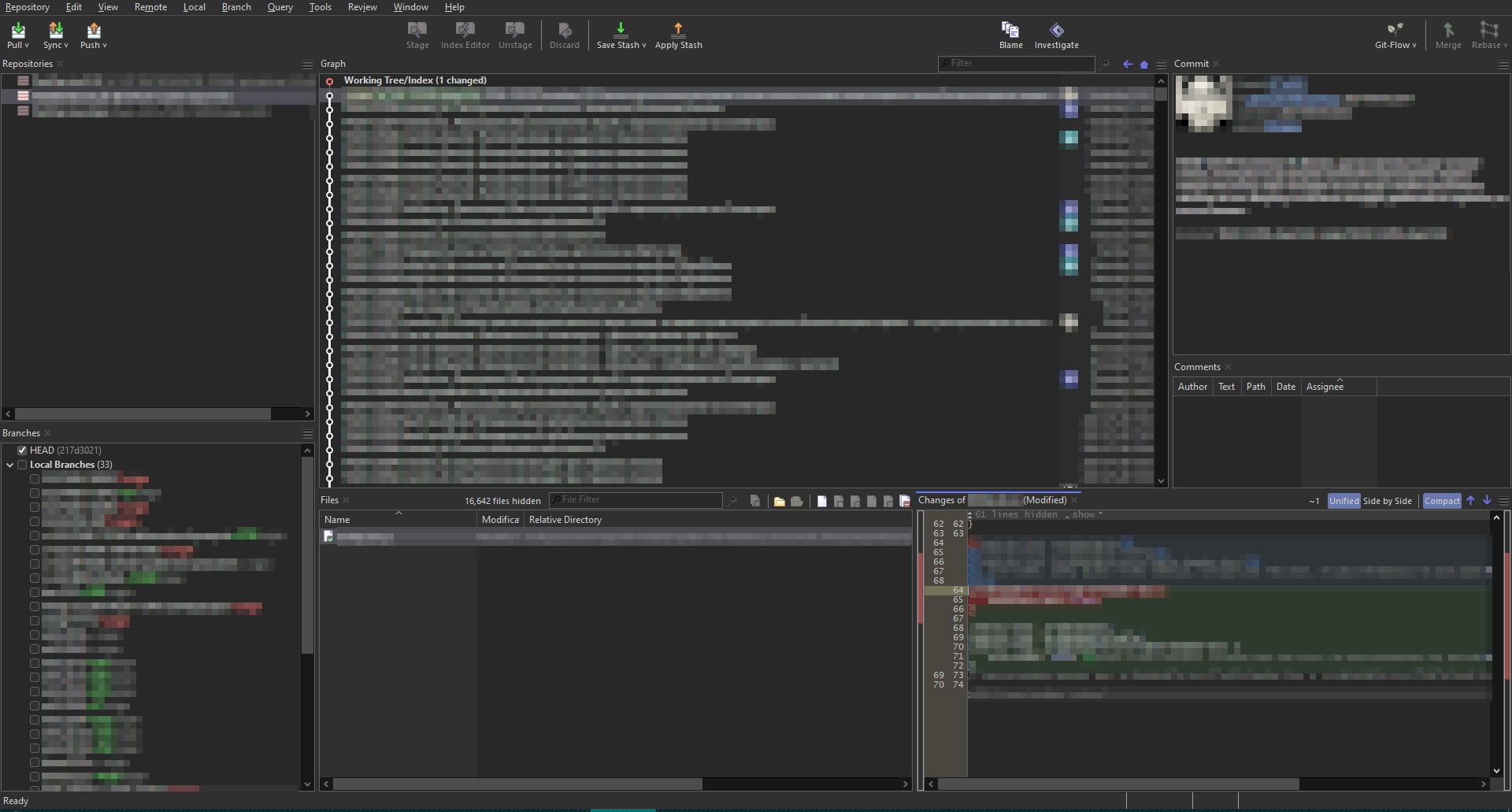Click the Pull toolbar icon
The height and width of the screenshot is (812, 1512).
(18, 30)
